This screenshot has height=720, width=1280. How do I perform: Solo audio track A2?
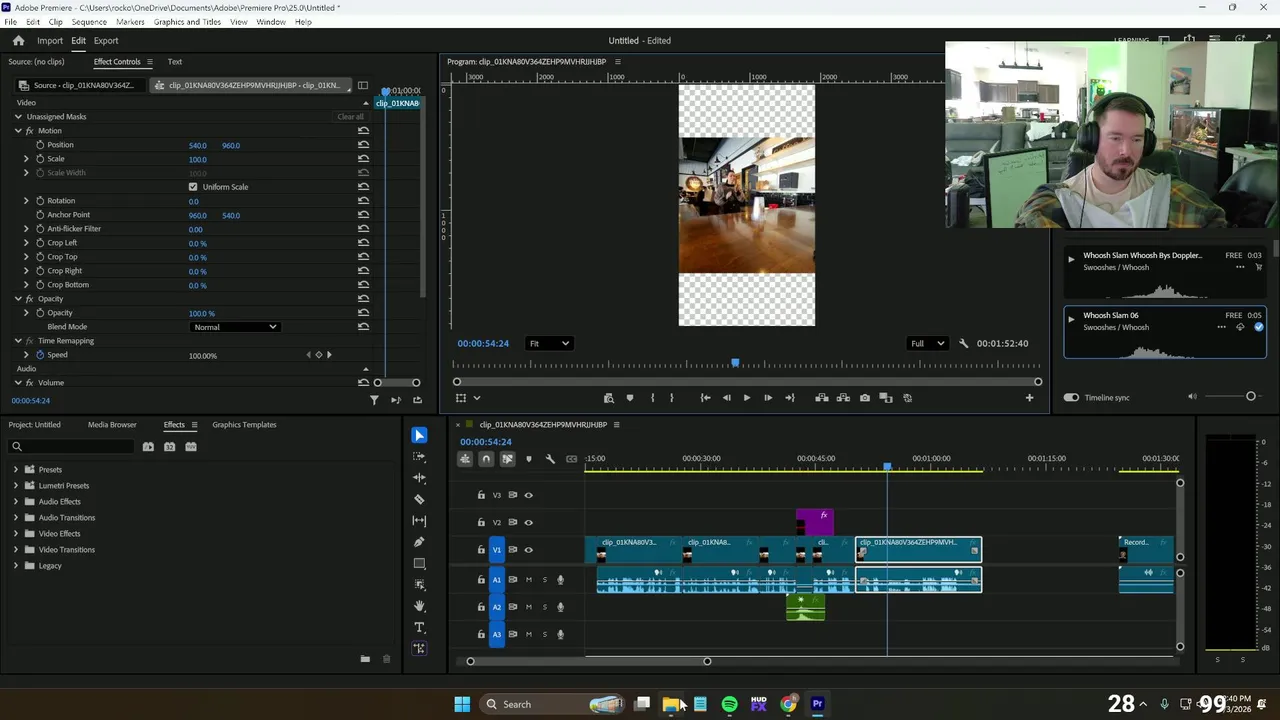[545, 607]
